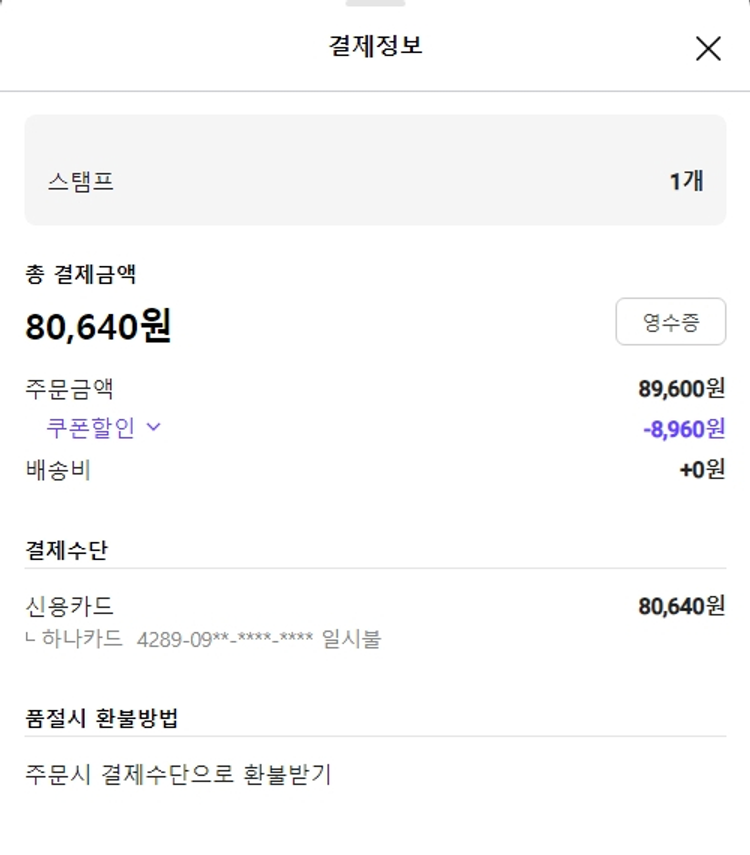Click the +0원 shipping fee value
The width and height of the screenshot is (750, 855).
tap(702, 470)
